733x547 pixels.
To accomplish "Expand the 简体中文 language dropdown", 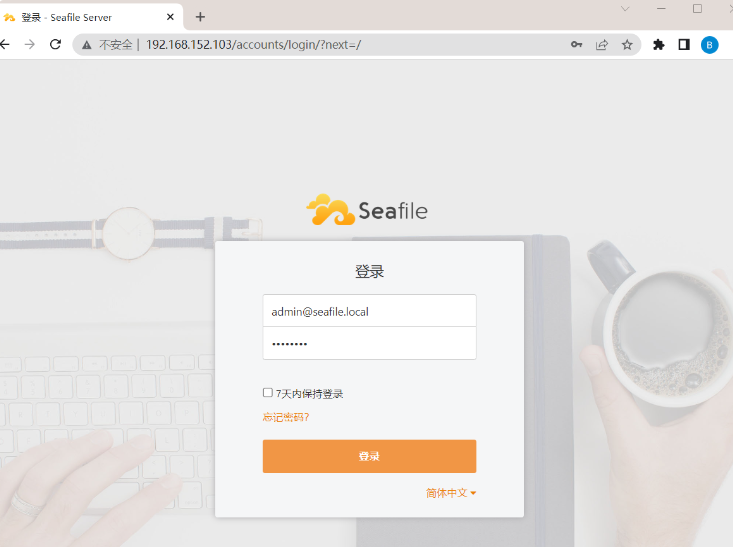I will click(x=451, y=493).
